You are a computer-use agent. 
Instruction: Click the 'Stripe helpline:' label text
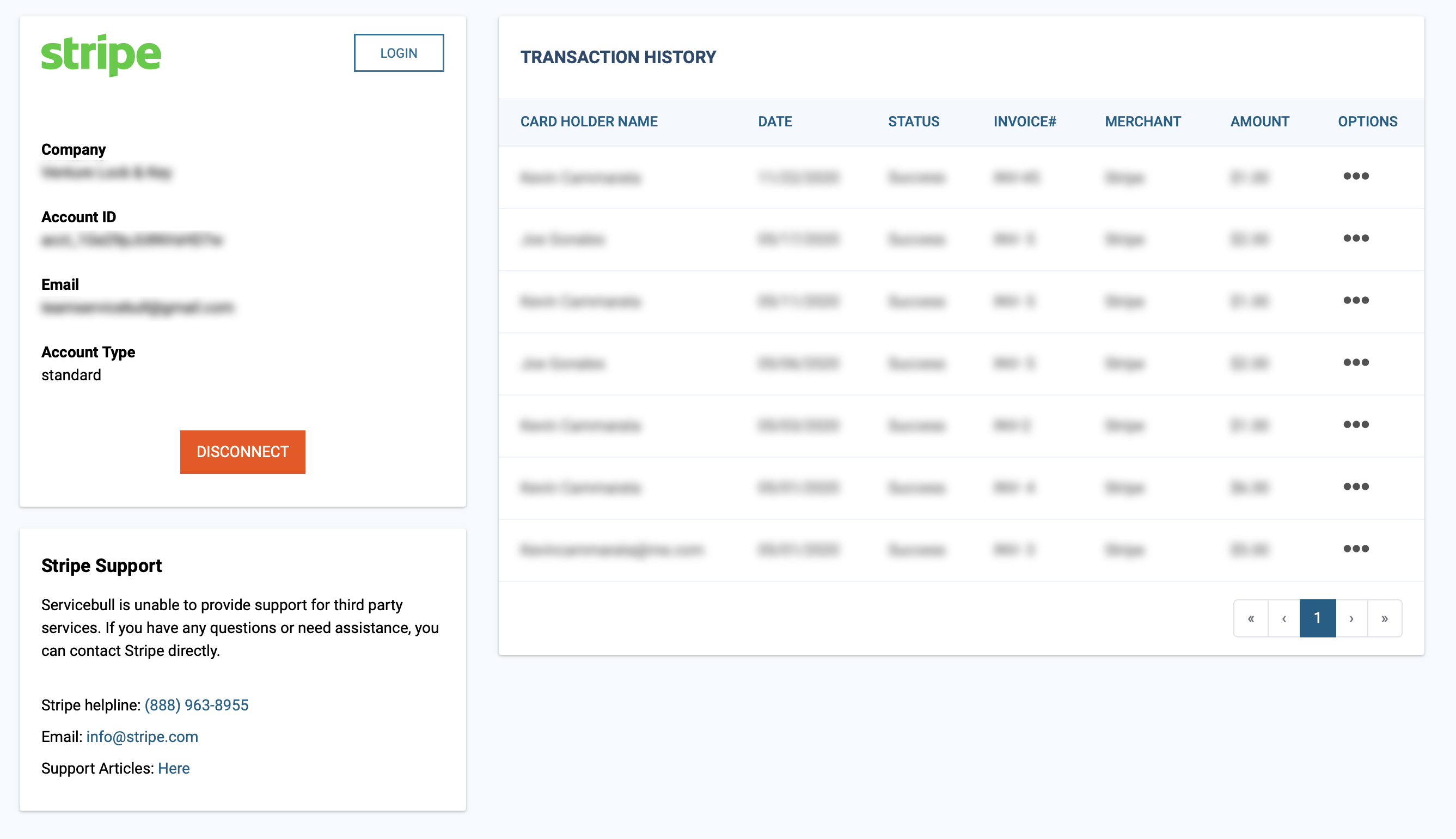(x=91, y=706)
